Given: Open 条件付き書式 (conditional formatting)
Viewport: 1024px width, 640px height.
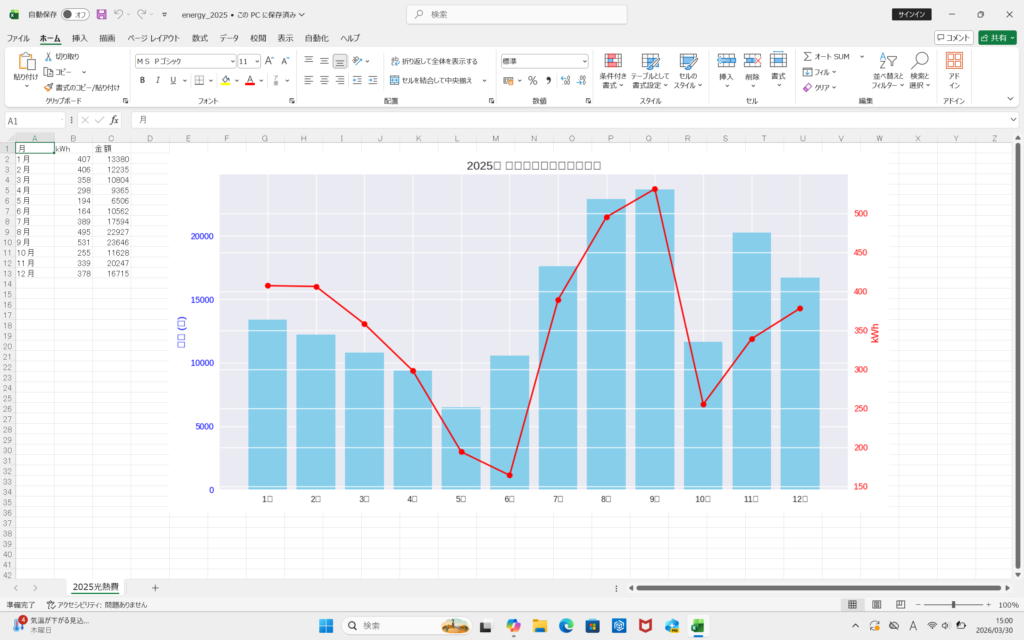Looking at the screenshot, I should 613,70.
